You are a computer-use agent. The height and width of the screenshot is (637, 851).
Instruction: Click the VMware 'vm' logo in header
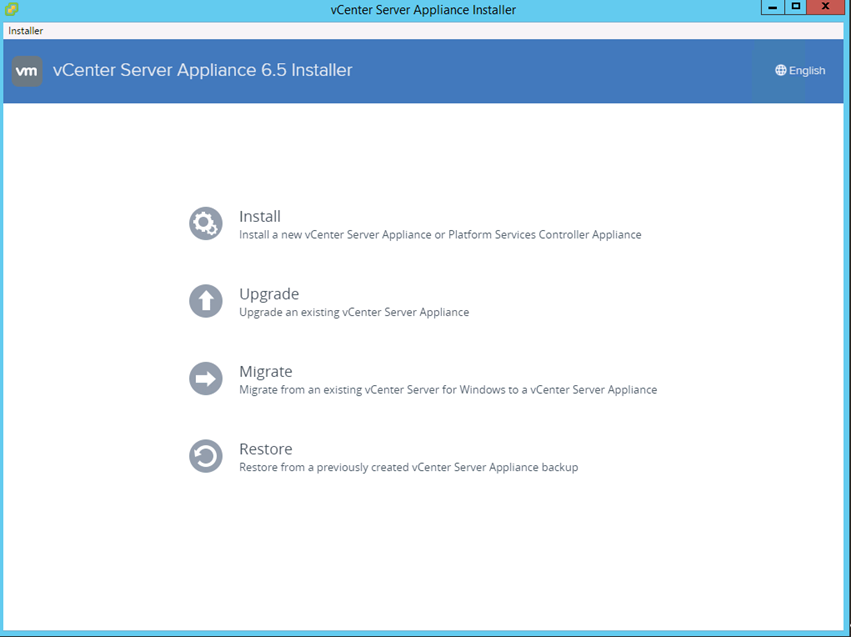27,71
